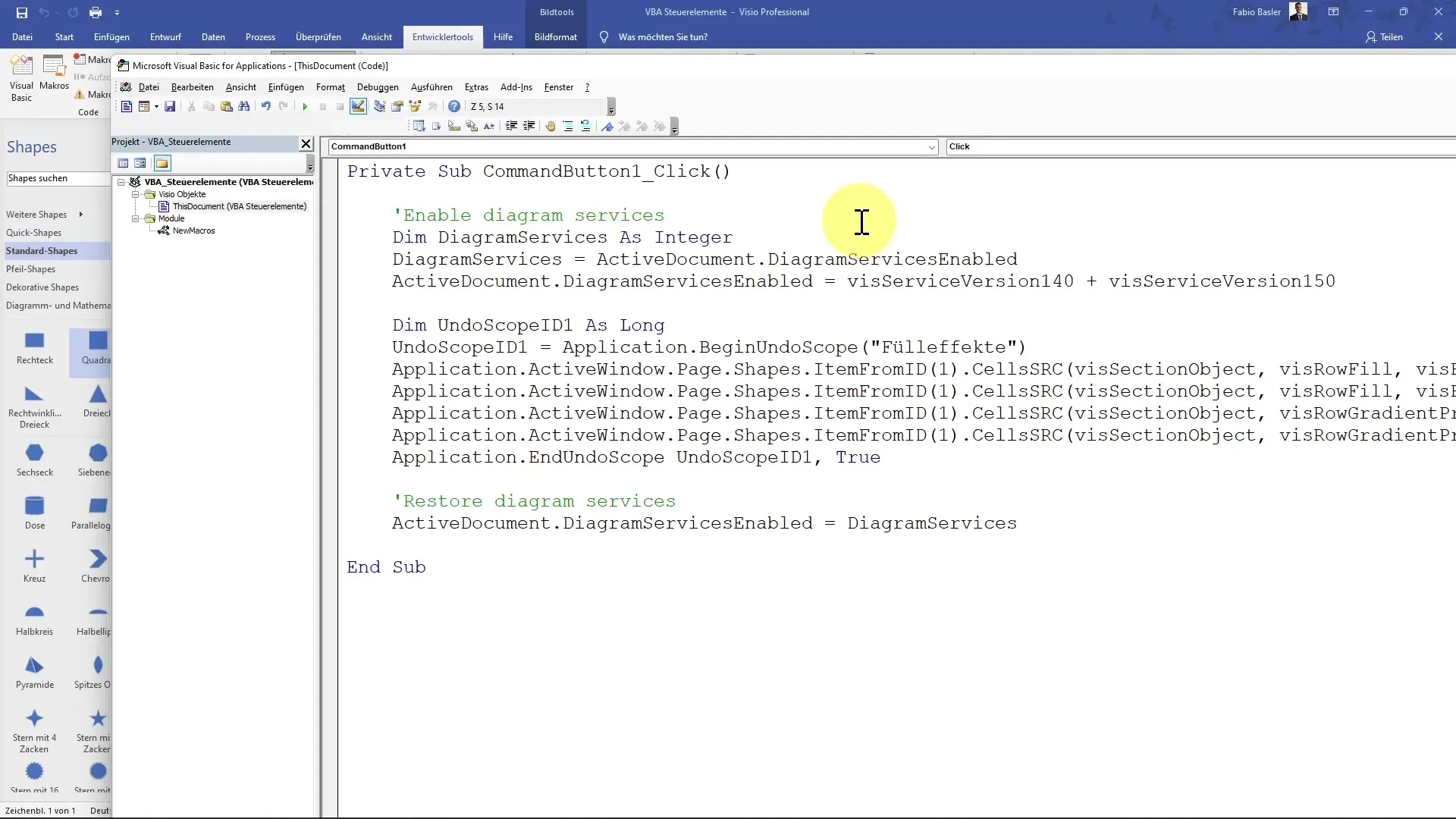The width and height of the screenshot is (1456, 819).
Task: Open the standard toolbar overflow options
Action: tap(611, 108)
